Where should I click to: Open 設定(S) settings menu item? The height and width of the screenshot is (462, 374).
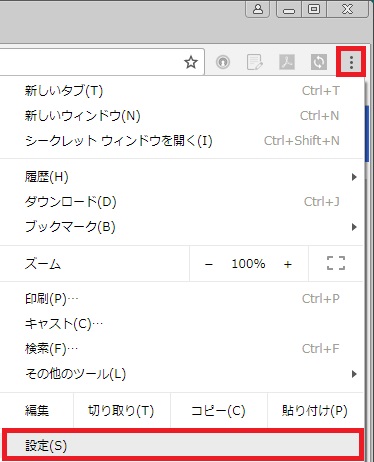182,445
